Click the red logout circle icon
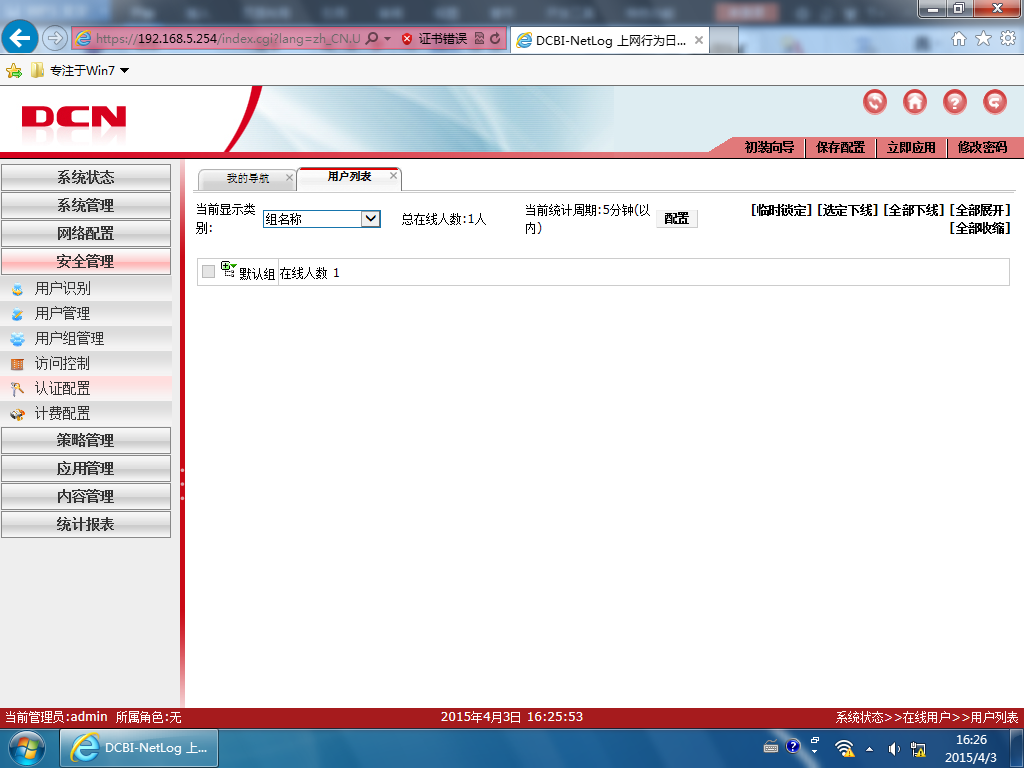Viewport: 1024px width, 768px height. 995,102
